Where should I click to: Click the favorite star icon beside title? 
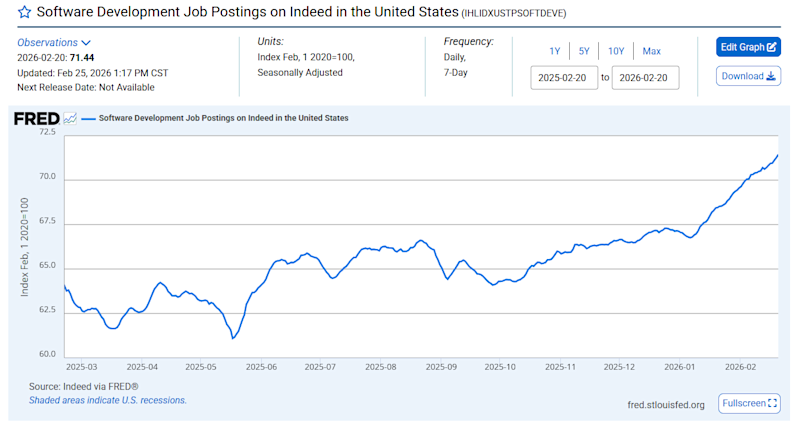coord(24,13)
